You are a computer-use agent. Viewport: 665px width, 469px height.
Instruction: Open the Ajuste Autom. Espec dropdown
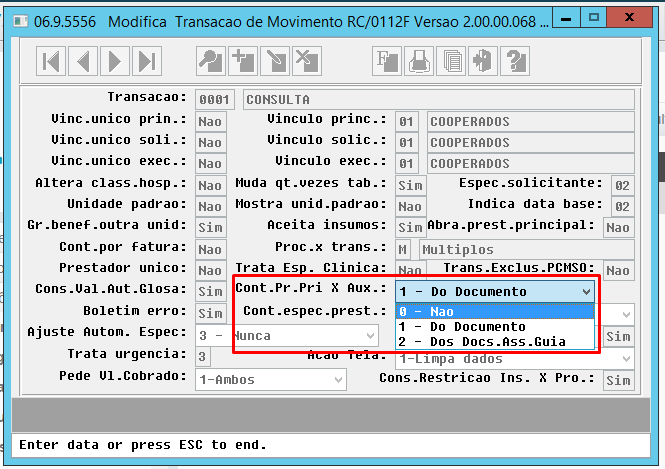coord(370,336)
